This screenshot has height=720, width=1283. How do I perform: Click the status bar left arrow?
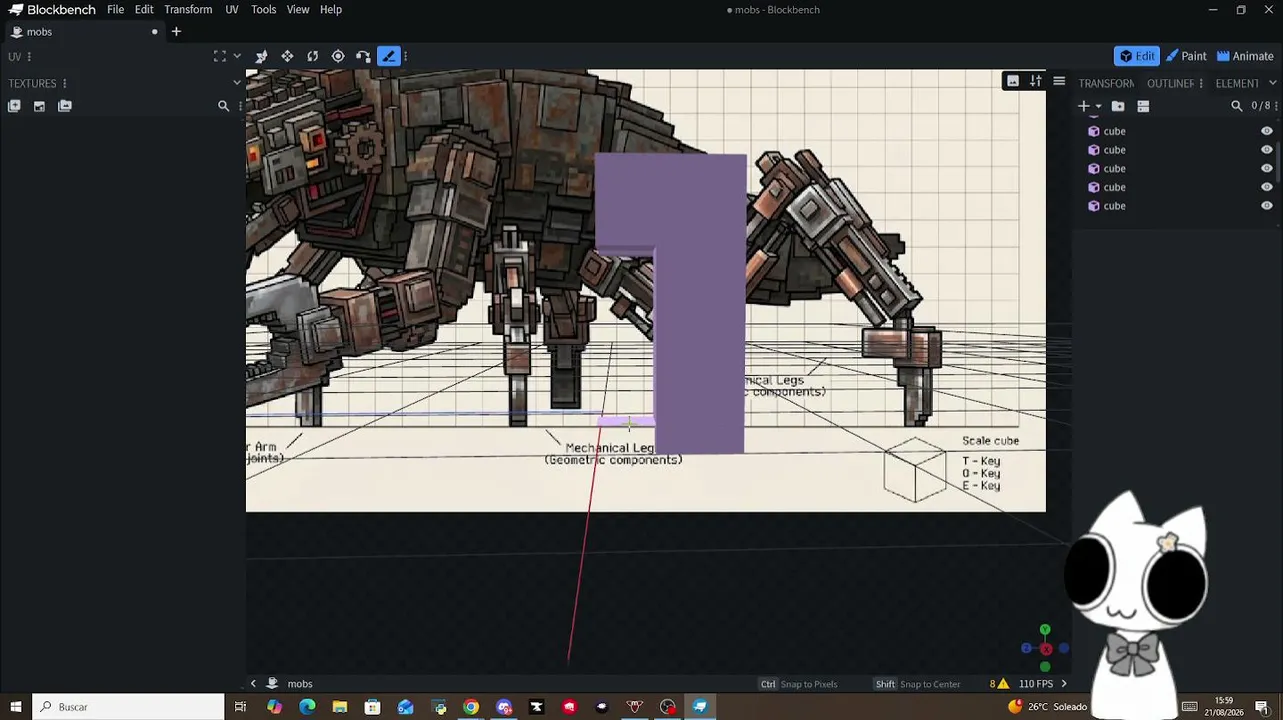[253, 684]
